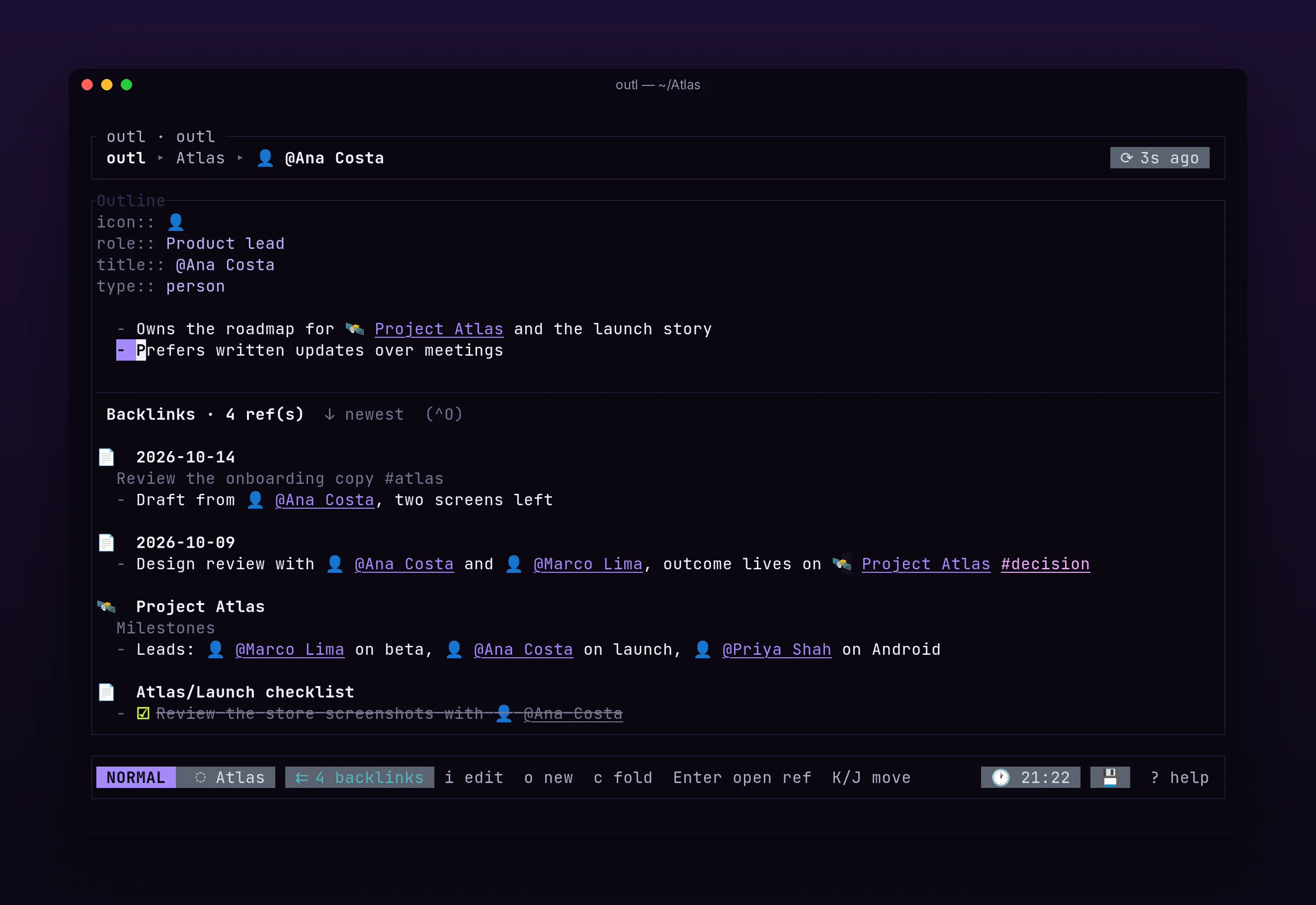Uncheck the Review the store screenshots task
The width and height of the screenshot is (1316, 905).
pyautogui.click(x=143, y=714)
